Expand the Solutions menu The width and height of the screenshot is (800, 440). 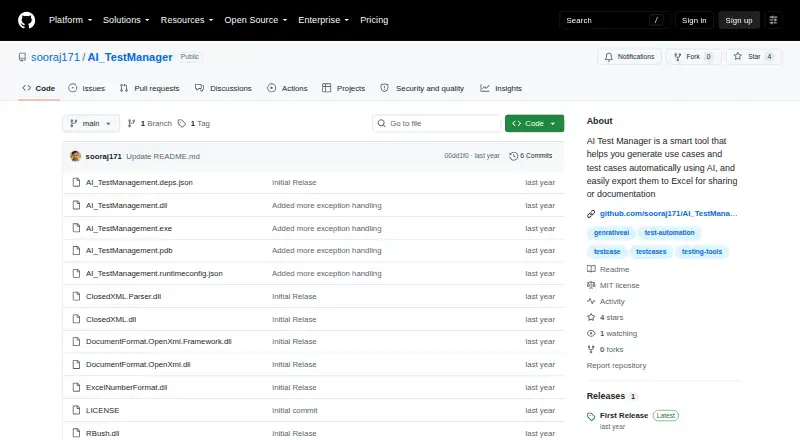pyautogui.click(x=126, y=20)
